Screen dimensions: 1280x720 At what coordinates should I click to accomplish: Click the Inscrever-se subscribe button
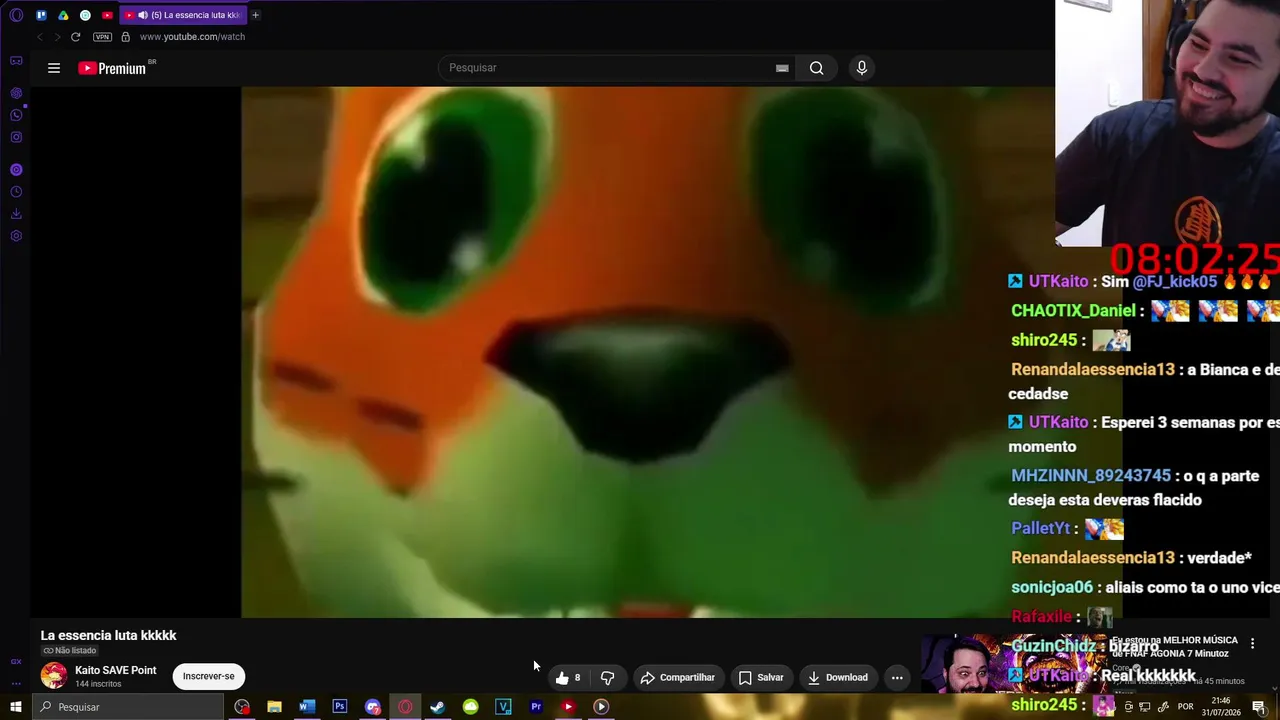point(208,676)
